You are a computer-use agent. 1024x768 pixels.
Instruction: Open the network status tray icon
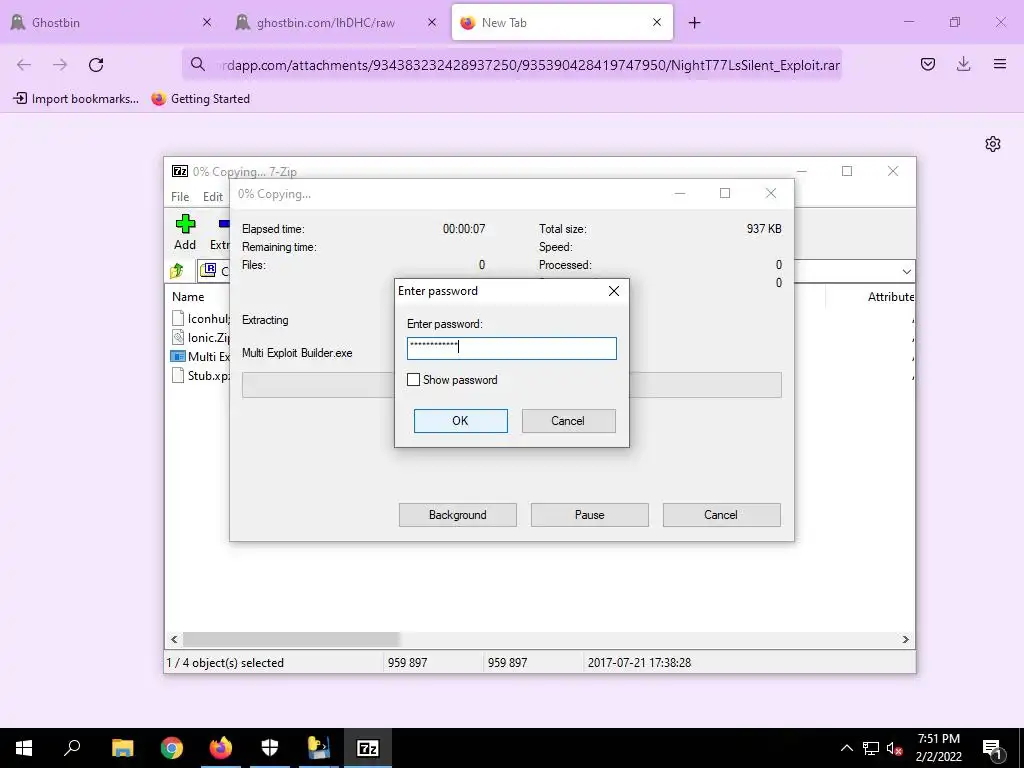point(871,748)
